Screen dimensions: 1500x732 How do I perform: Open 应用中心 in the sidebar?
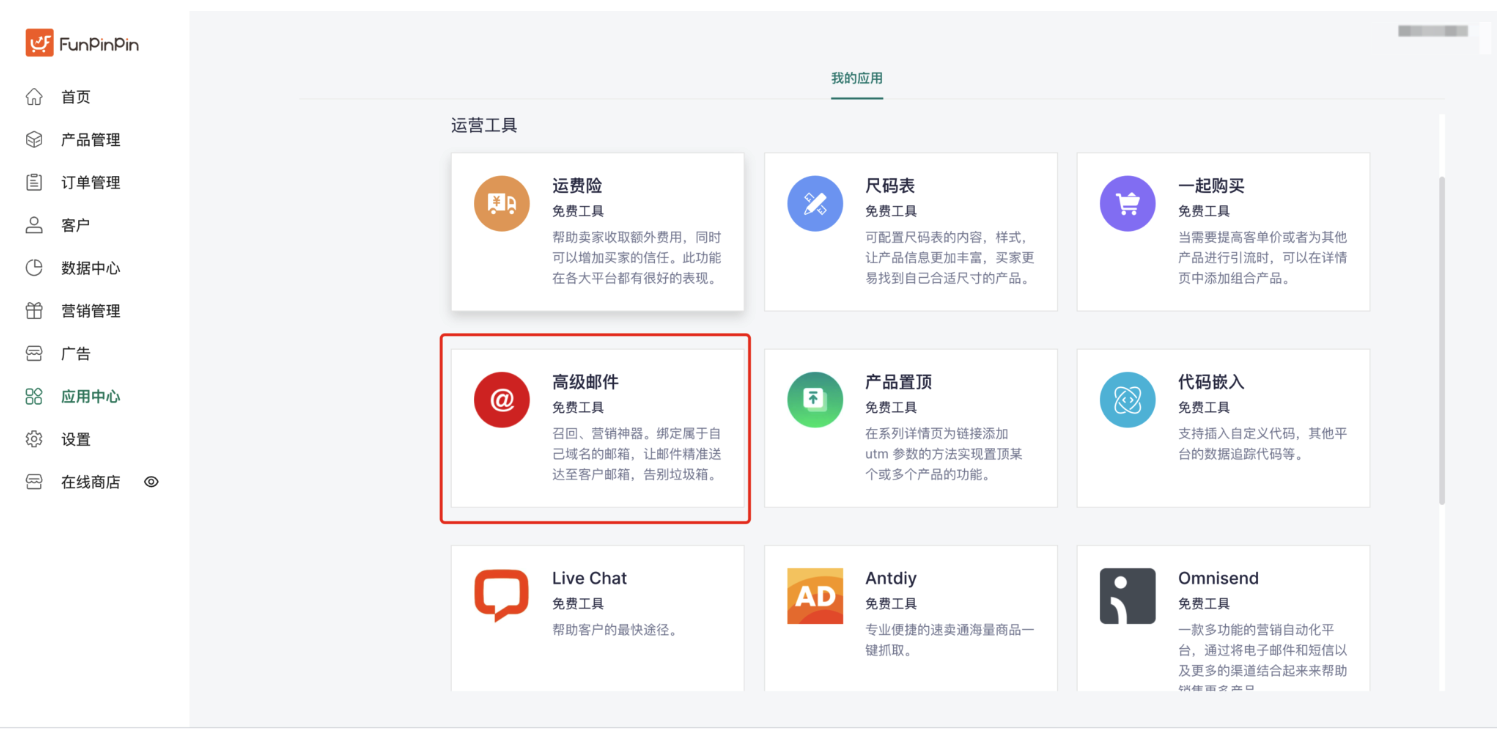click(90, 397)
